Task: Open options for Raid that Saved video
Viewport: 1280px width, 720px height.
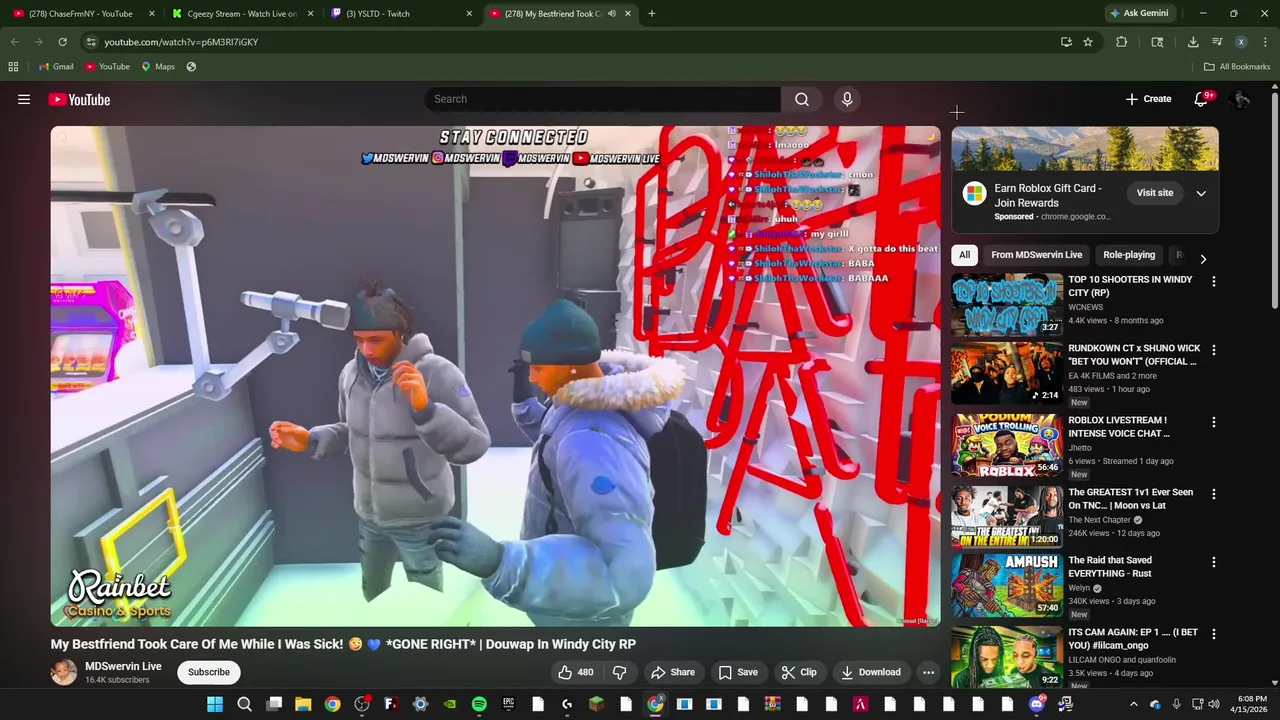Action: click(x=1213, y=562)
